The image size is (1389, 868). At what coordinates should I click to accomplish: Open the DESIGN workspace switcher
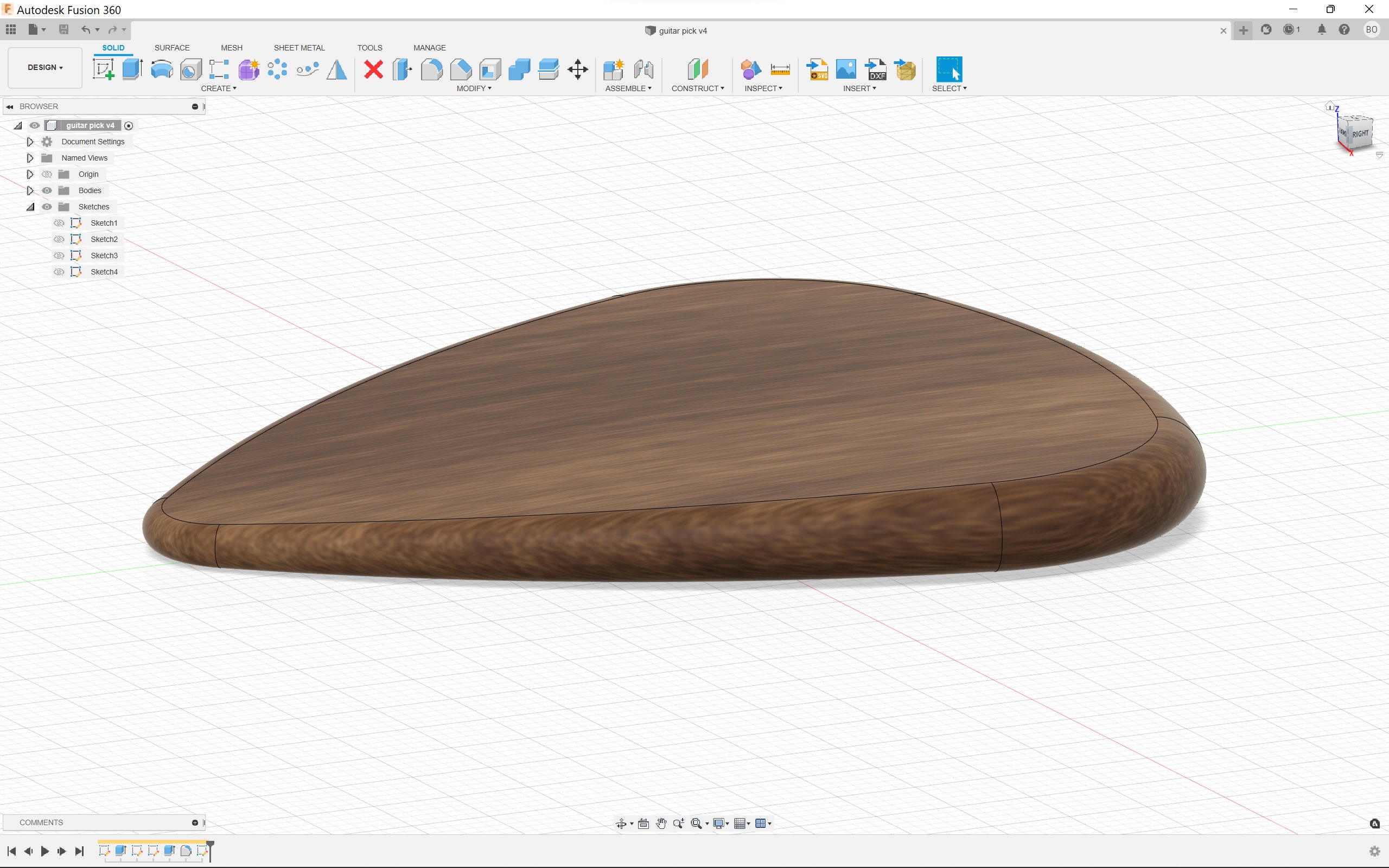pos(44,67)
